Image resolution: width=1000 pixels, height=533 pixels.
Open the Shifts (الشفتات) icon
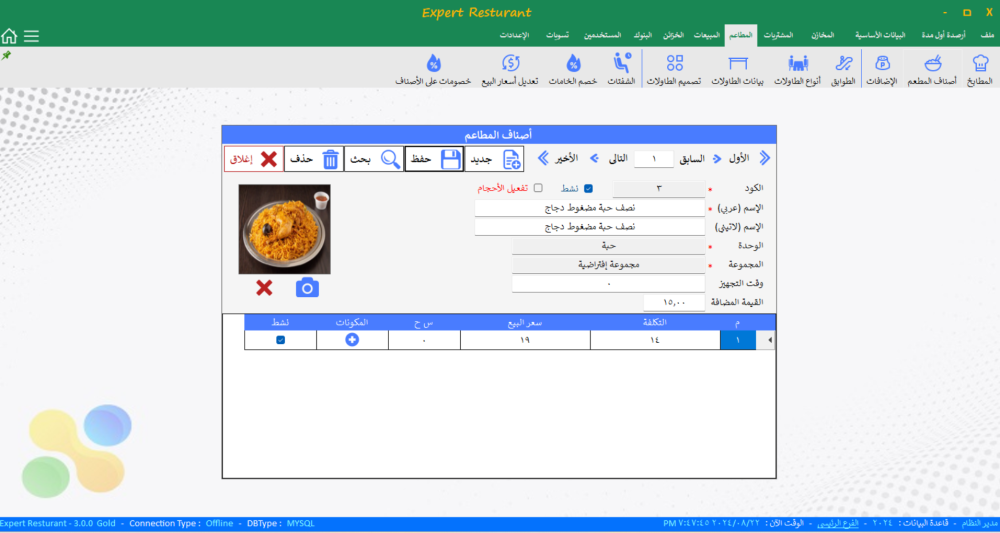tap(622, 68)
